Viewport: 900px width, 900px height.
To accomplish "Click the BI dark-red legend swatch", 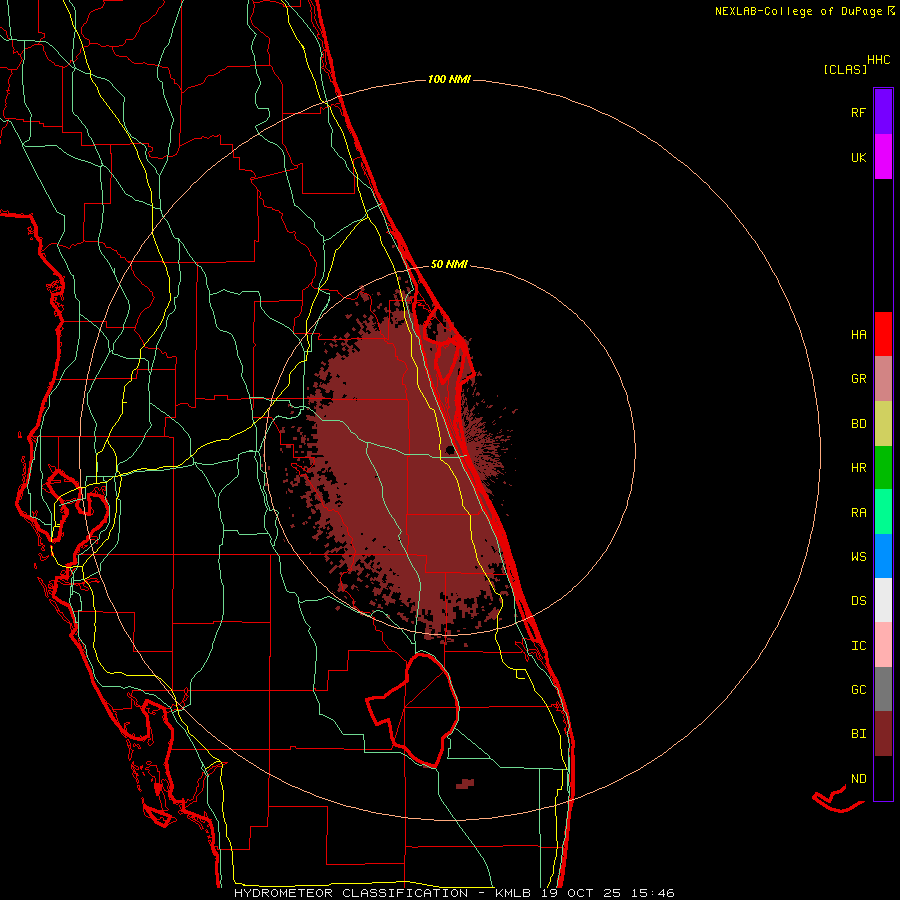I will coord(883,734).
